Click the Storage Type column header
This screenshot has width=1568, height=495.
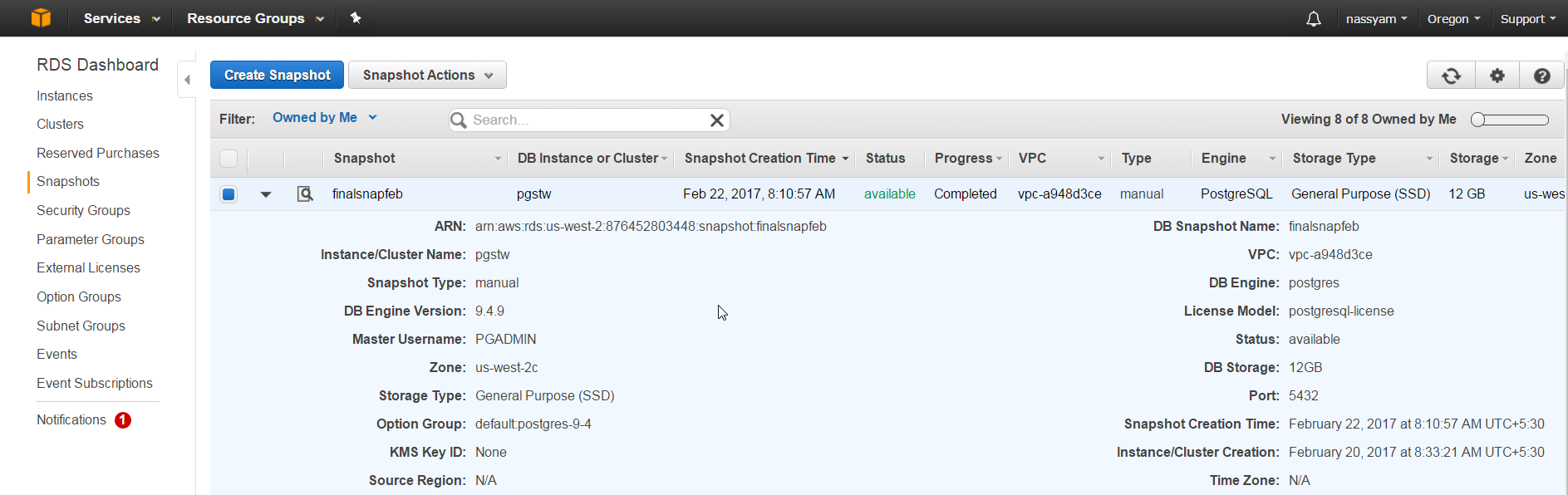tap(1335, 158)
